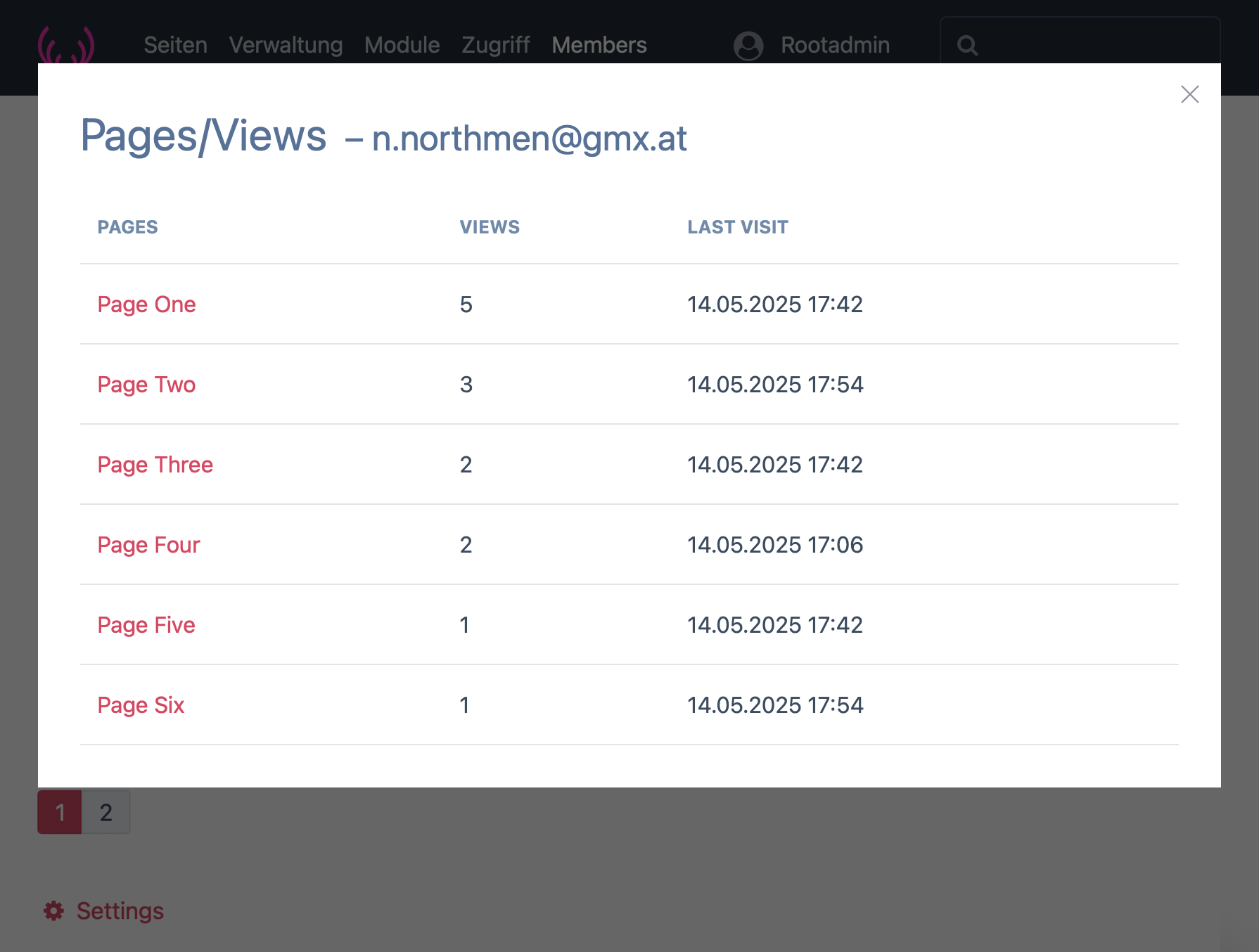
Task: Open the Zugriff menu
Action: [x=495, y=45]
